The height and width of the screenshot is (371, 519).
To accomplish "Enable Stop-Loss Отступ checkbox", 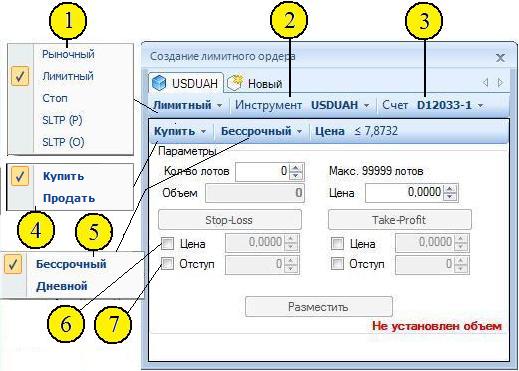I will pyautogui.click(x=167, y=264).
